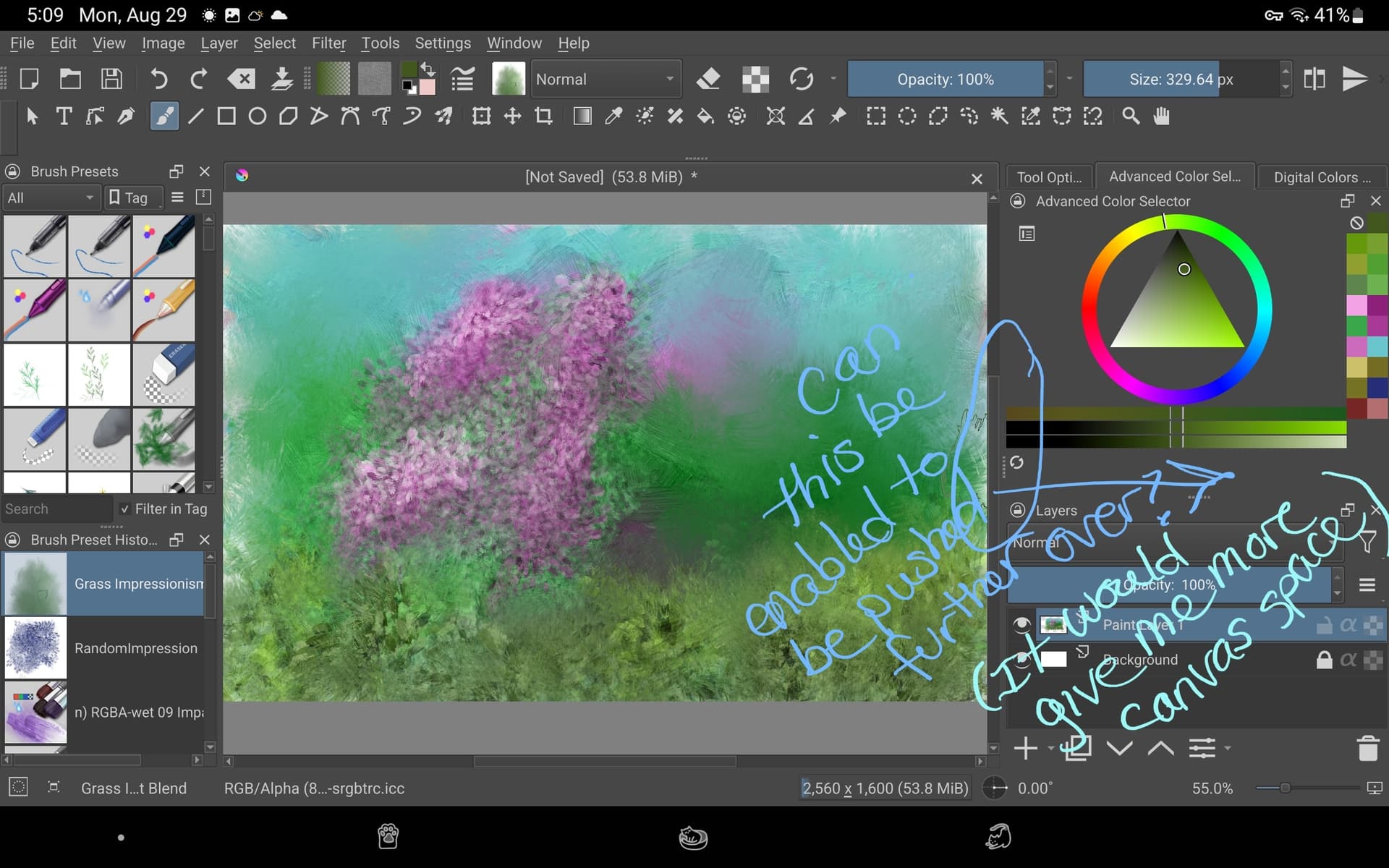
Task: Open the layer blend mode Normal dropdown
Action: point(1172,542)
